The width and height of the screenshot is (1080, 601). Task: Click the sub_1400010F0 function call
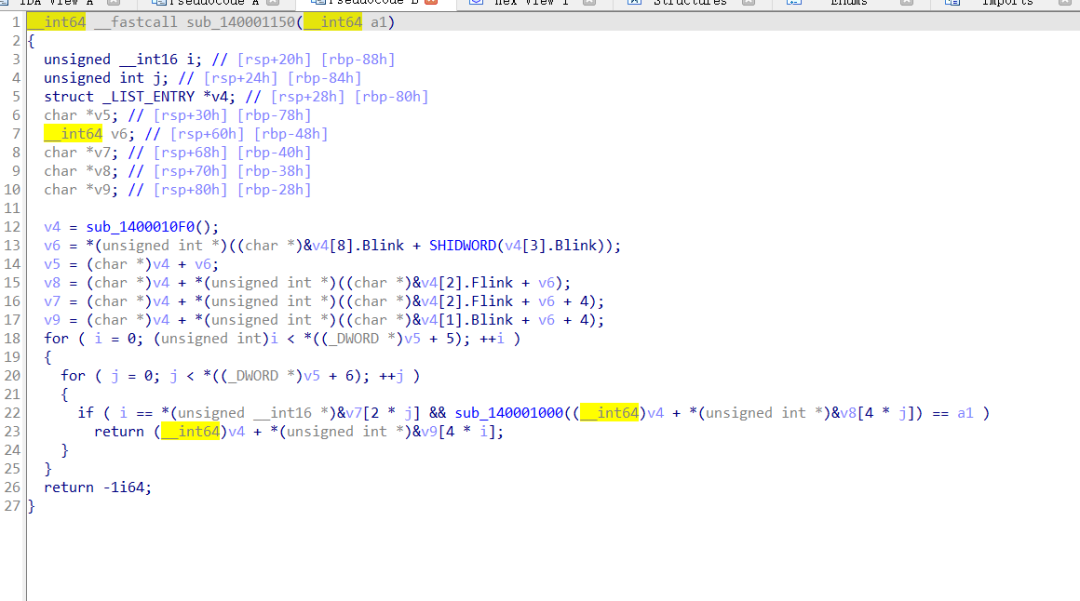(x=141, y=226)
